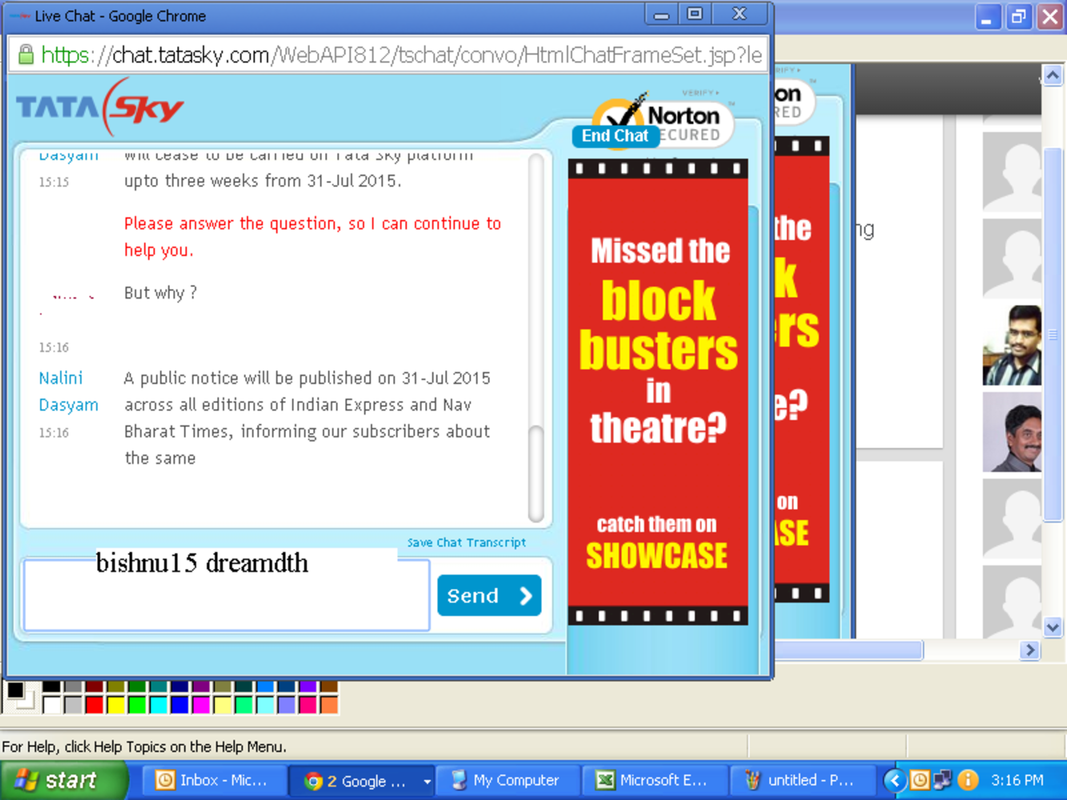
Task: Expand hidden system tray icons arrow
Action: pyautogui.click(x=895, y=780)
